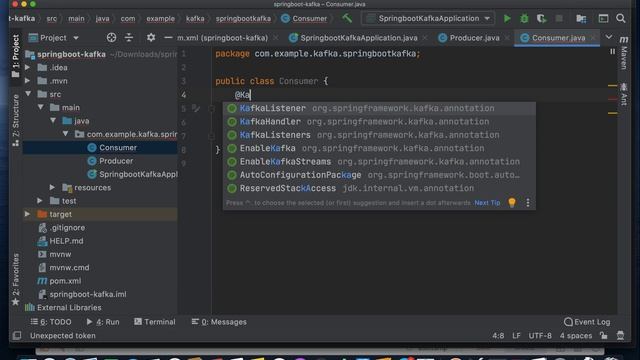
Task: Click the pause highlighting icon in the editor
Action: 612,51
